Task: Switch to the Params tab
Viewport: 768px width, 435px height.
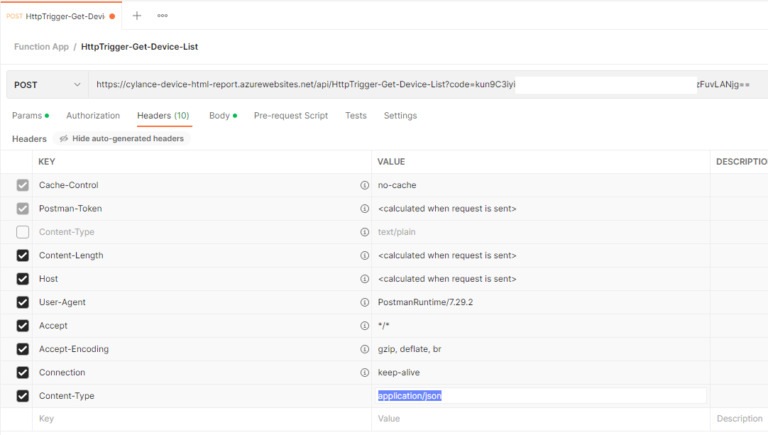Action: (x=30, y=116)
